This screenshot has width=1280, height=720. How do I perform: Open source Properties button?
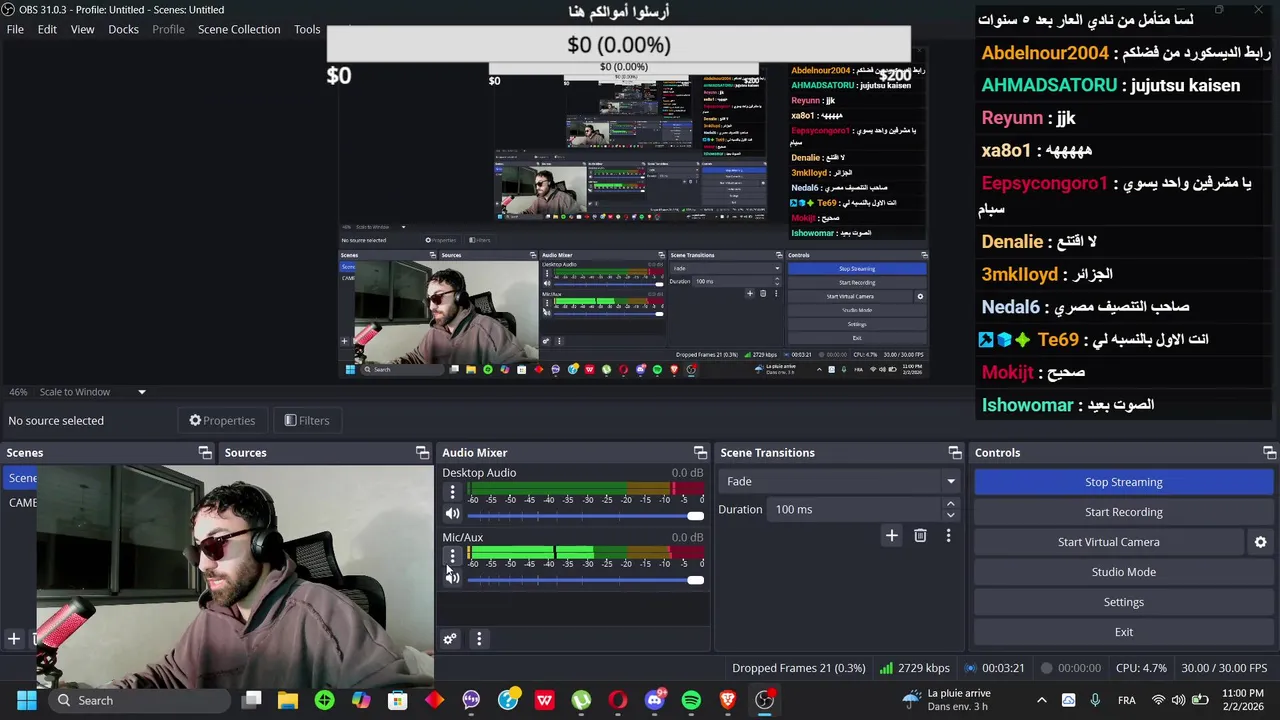tap(222, 421)
